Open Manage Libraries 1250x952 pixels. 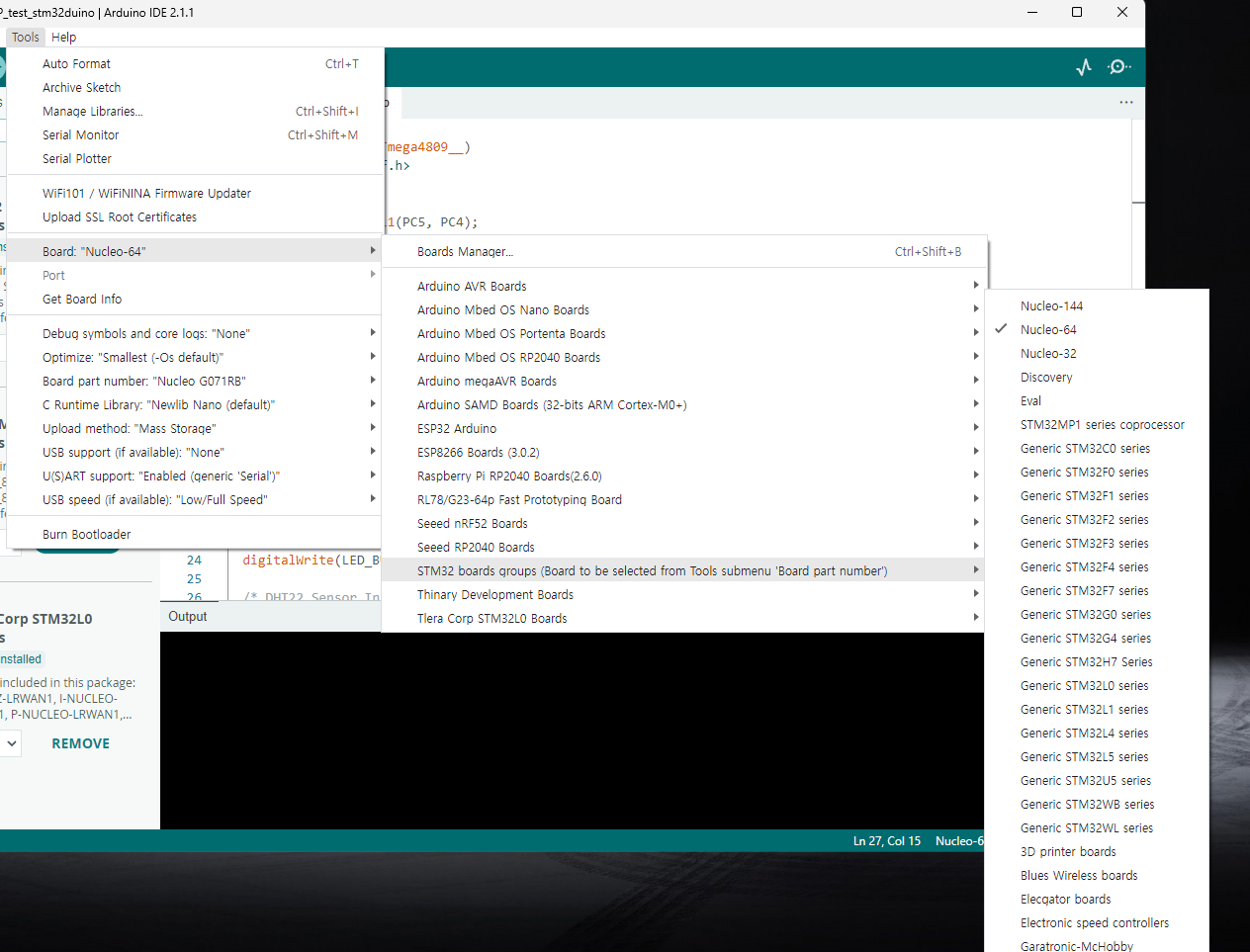point(195,112)
